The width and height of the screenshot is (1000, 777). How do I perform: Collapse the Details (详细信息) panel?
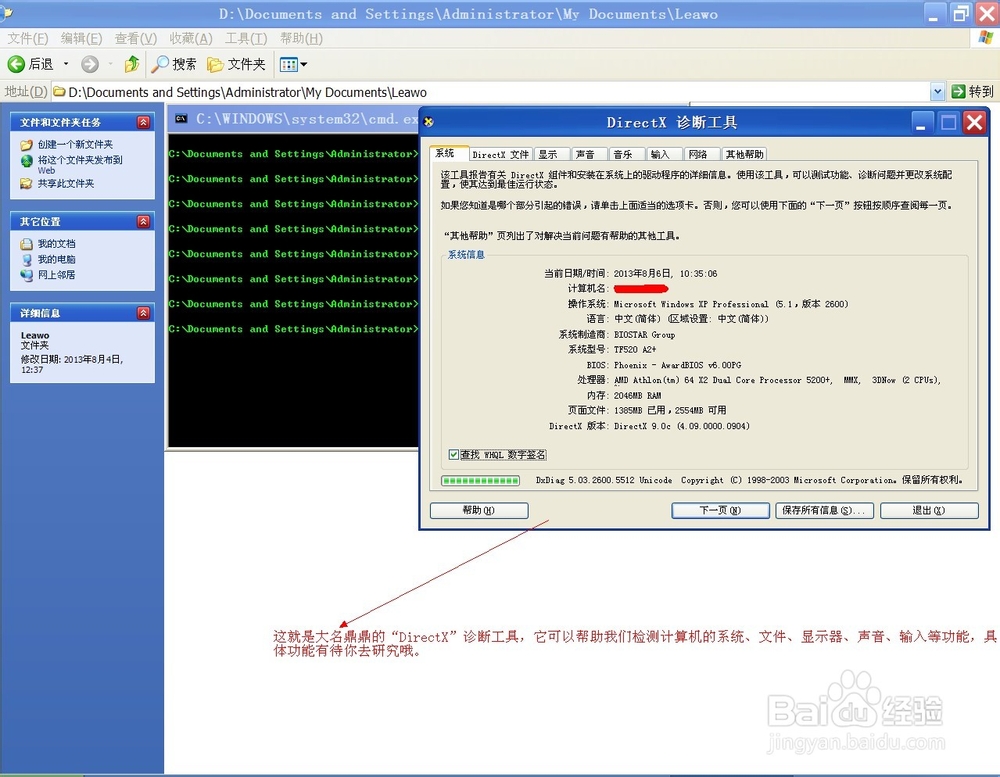[x=143, y=313]
